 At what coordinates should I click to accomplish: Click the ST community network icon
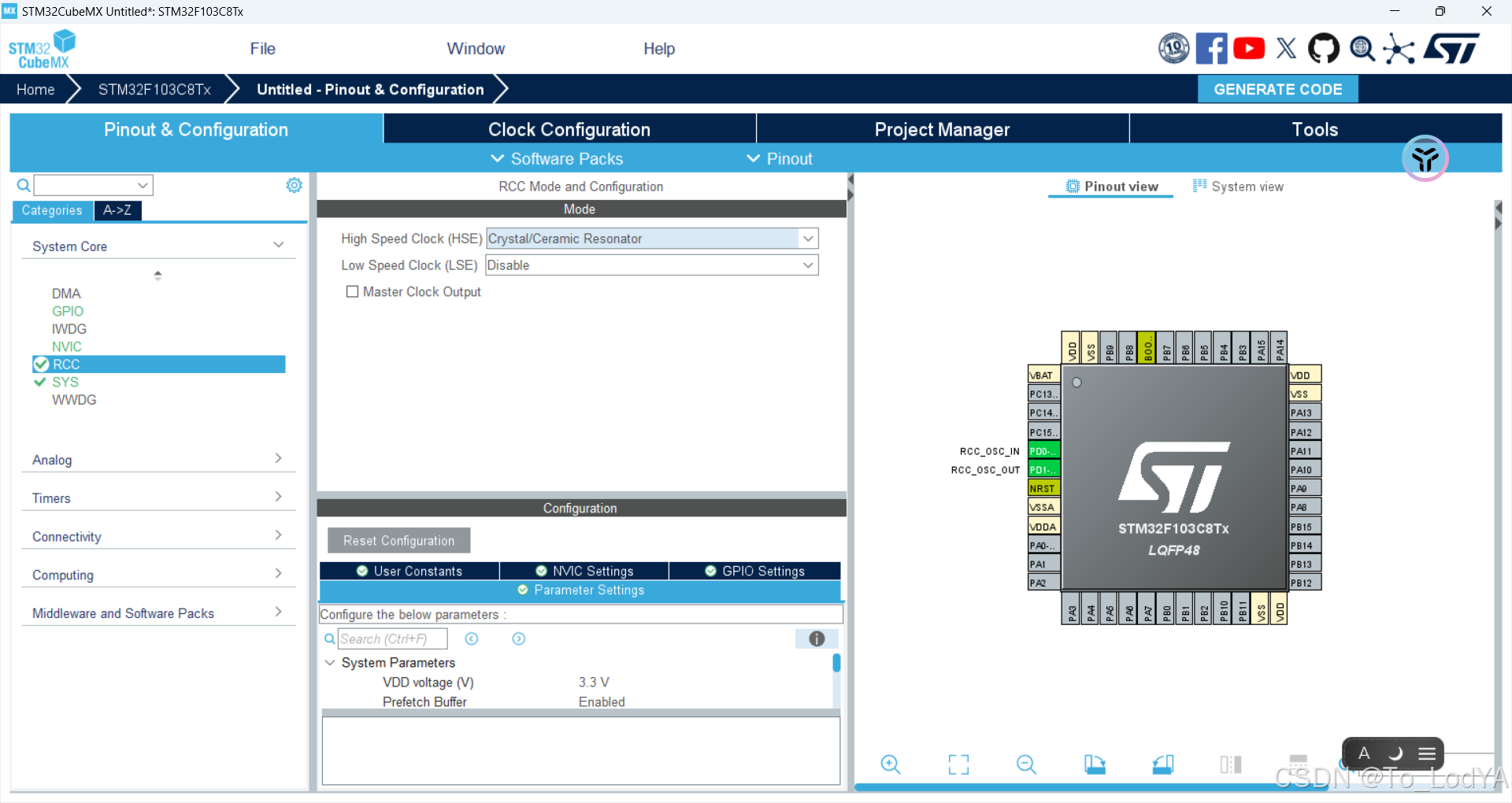(x=1399, y=49)
